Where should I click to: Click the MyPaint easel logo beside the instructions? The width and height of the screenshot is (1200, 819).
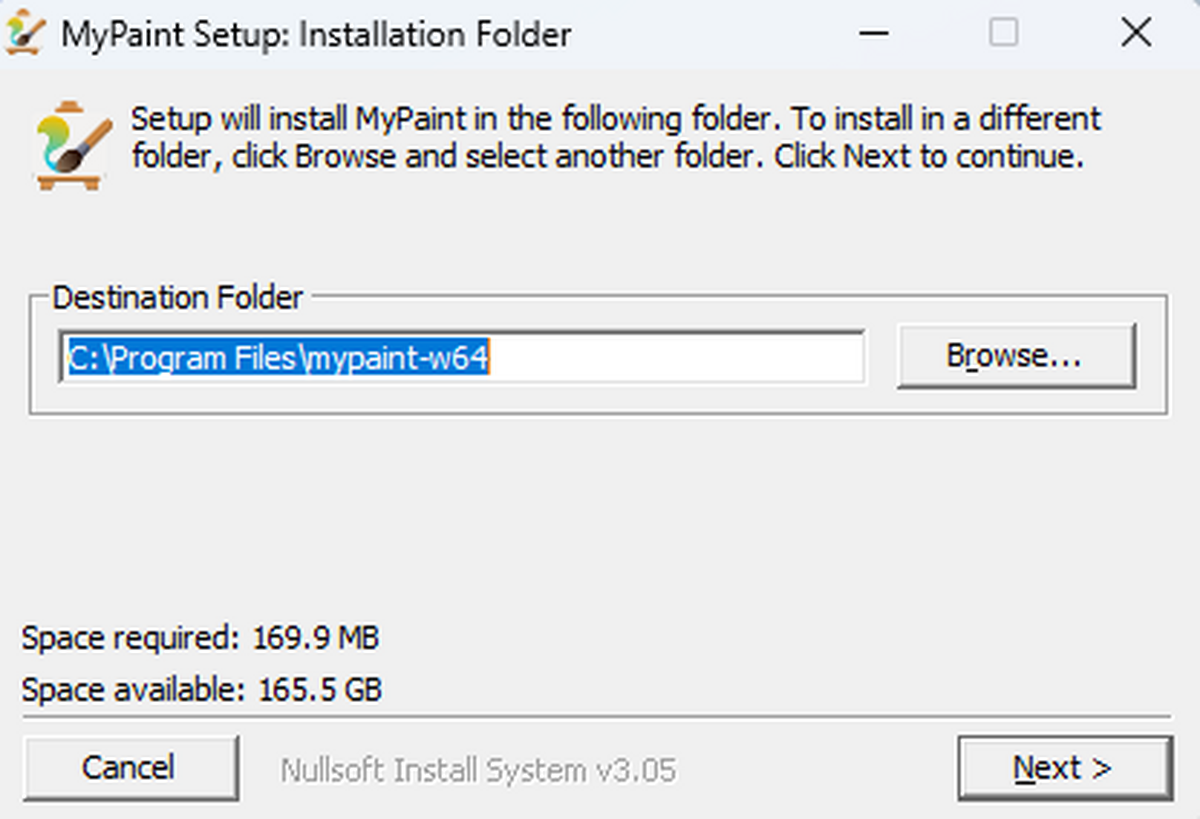[70, 144]
